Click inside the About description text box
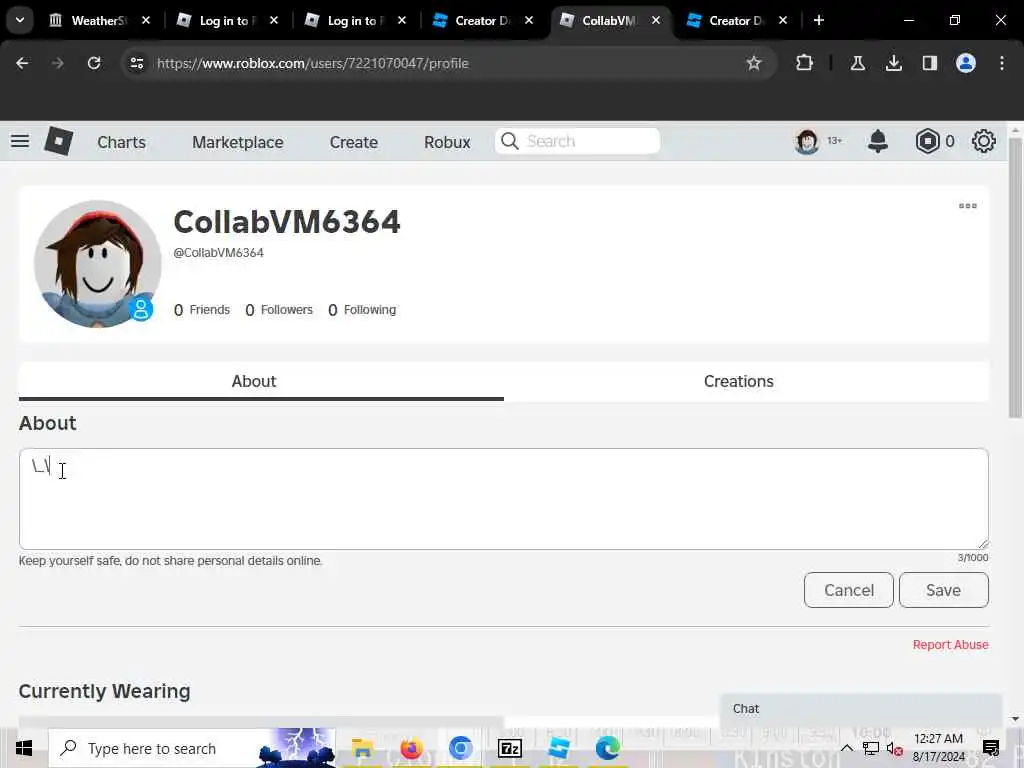1024x768 pixels. (504, 499)
